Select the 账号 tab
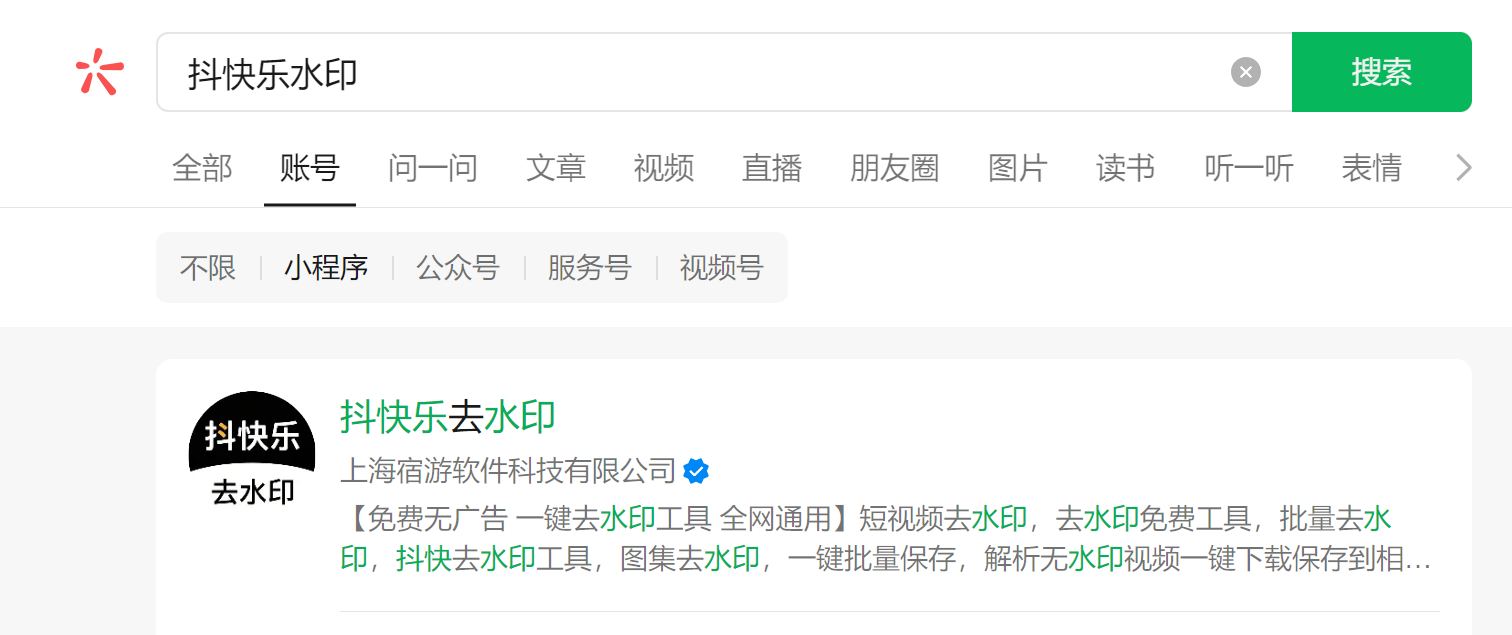Viewport: 1512px width, 635px height. [310, 168]
